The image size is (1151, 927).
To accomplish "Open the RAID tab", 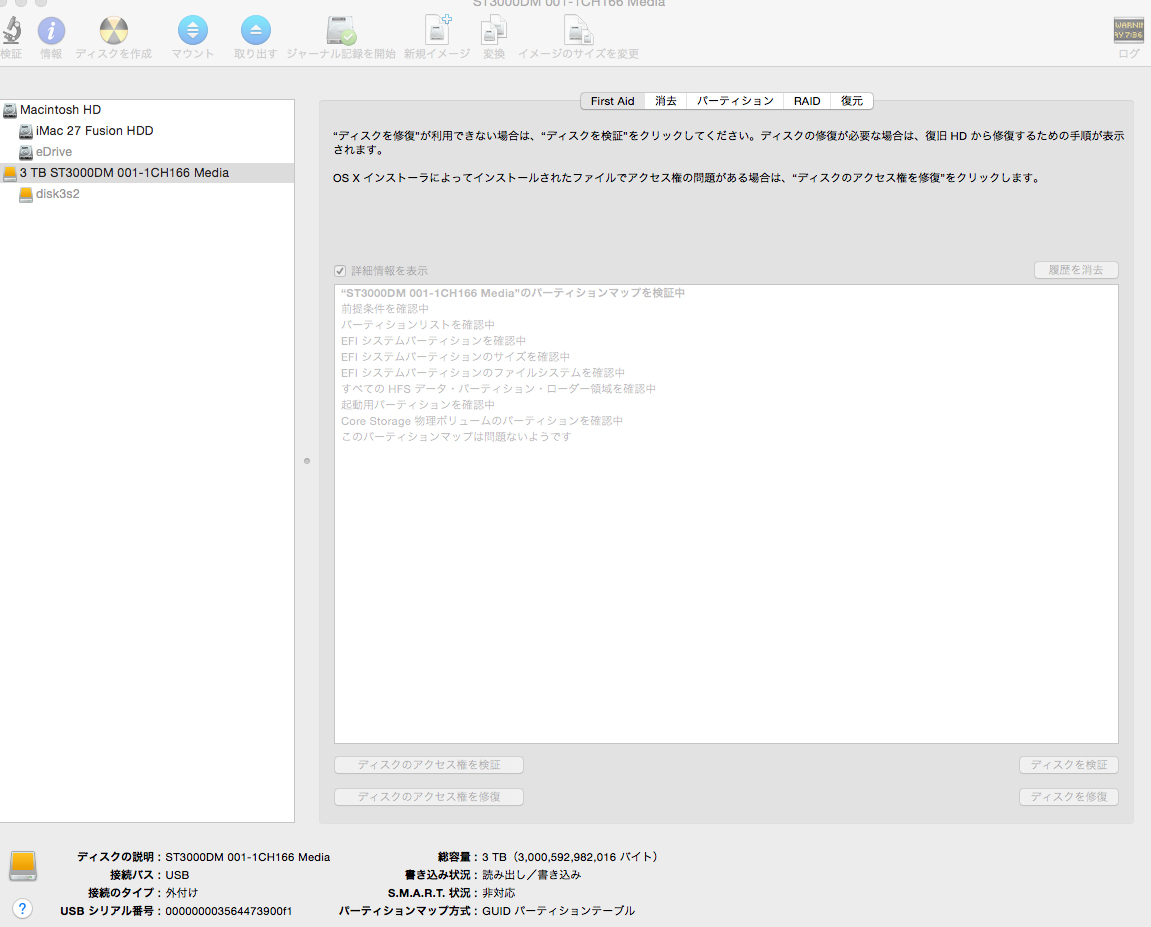I will [x=807, y=101].
